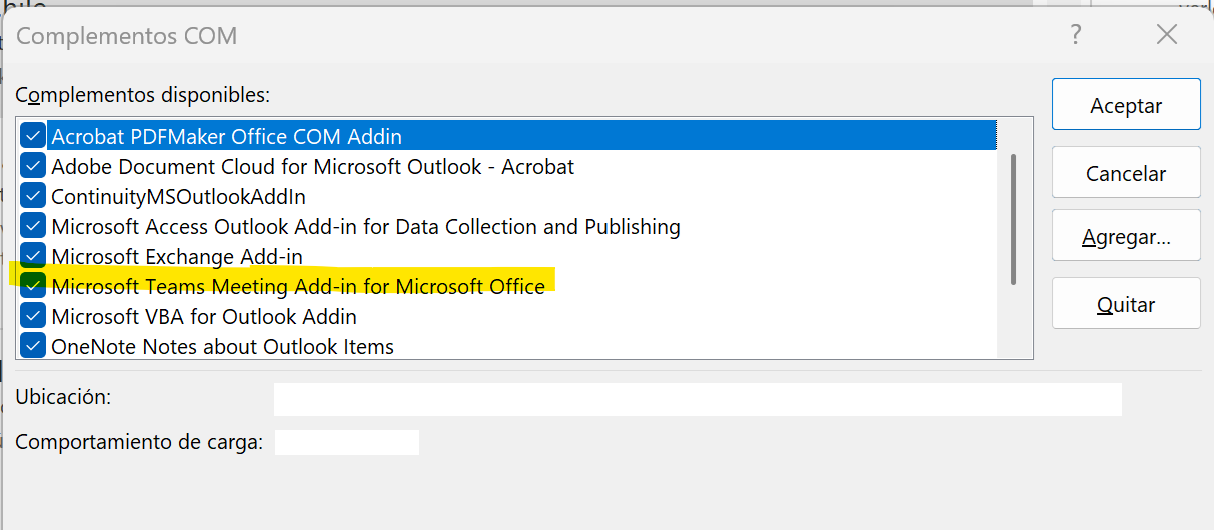Viewport: 1214px width, 530px height.
Task: Click the add-in list vertical scrollbar
Action: pyautogui.click(x=1014, y=219)
